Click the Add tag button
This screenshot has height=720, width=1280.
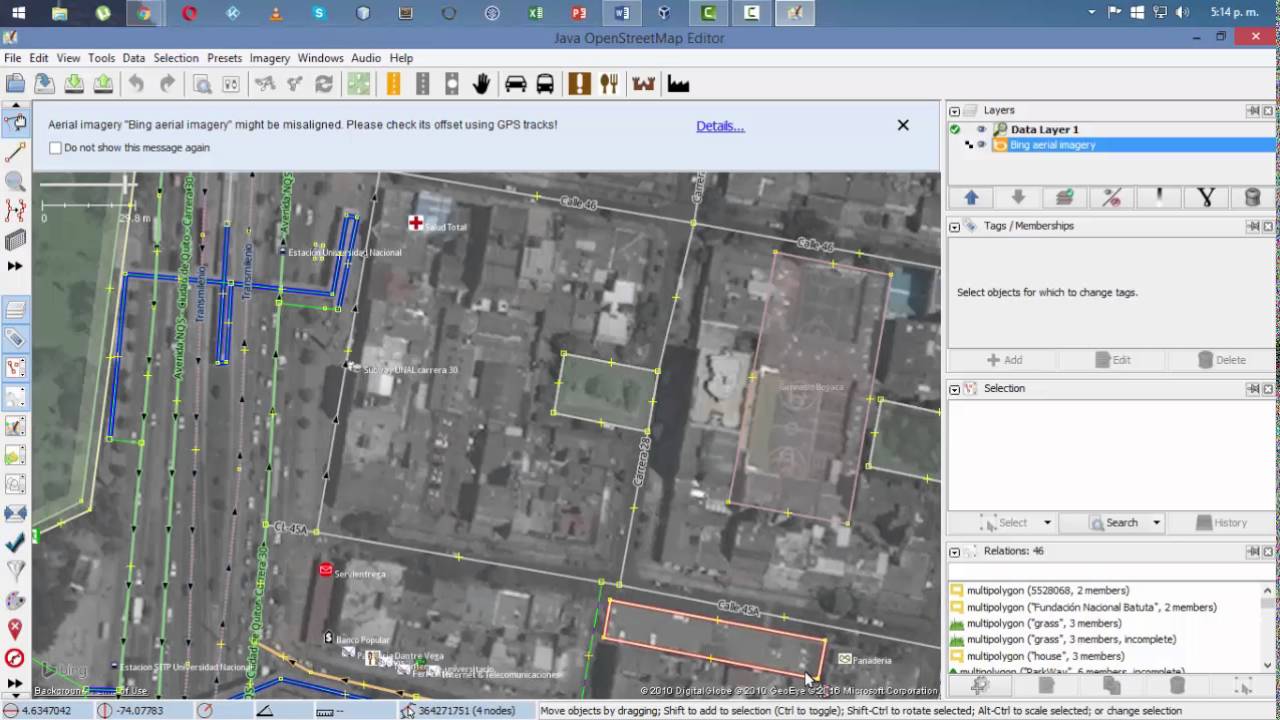[1003, 360]
